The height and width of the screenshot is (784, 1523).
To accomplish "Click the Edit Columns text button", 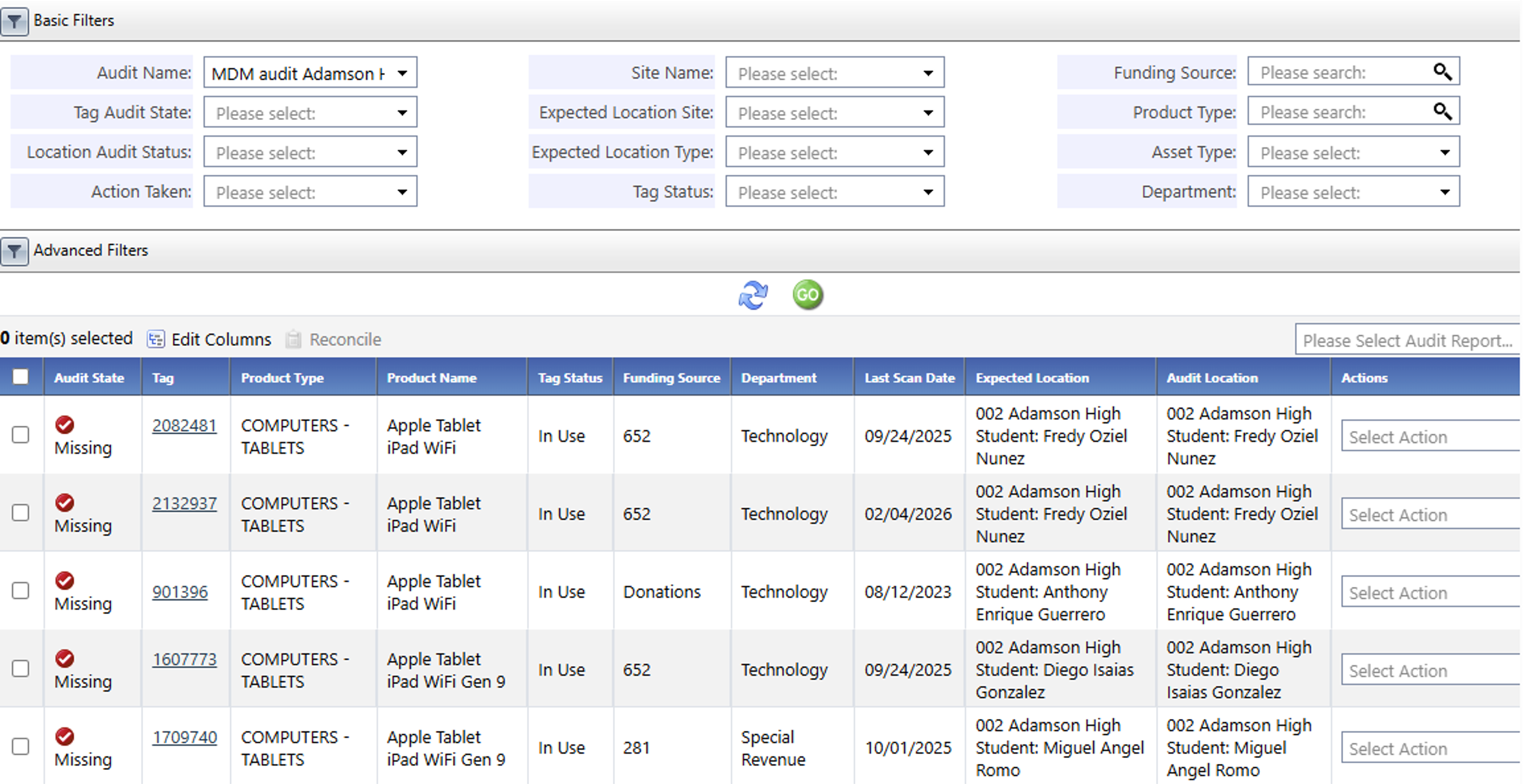I will coord(221,340).
